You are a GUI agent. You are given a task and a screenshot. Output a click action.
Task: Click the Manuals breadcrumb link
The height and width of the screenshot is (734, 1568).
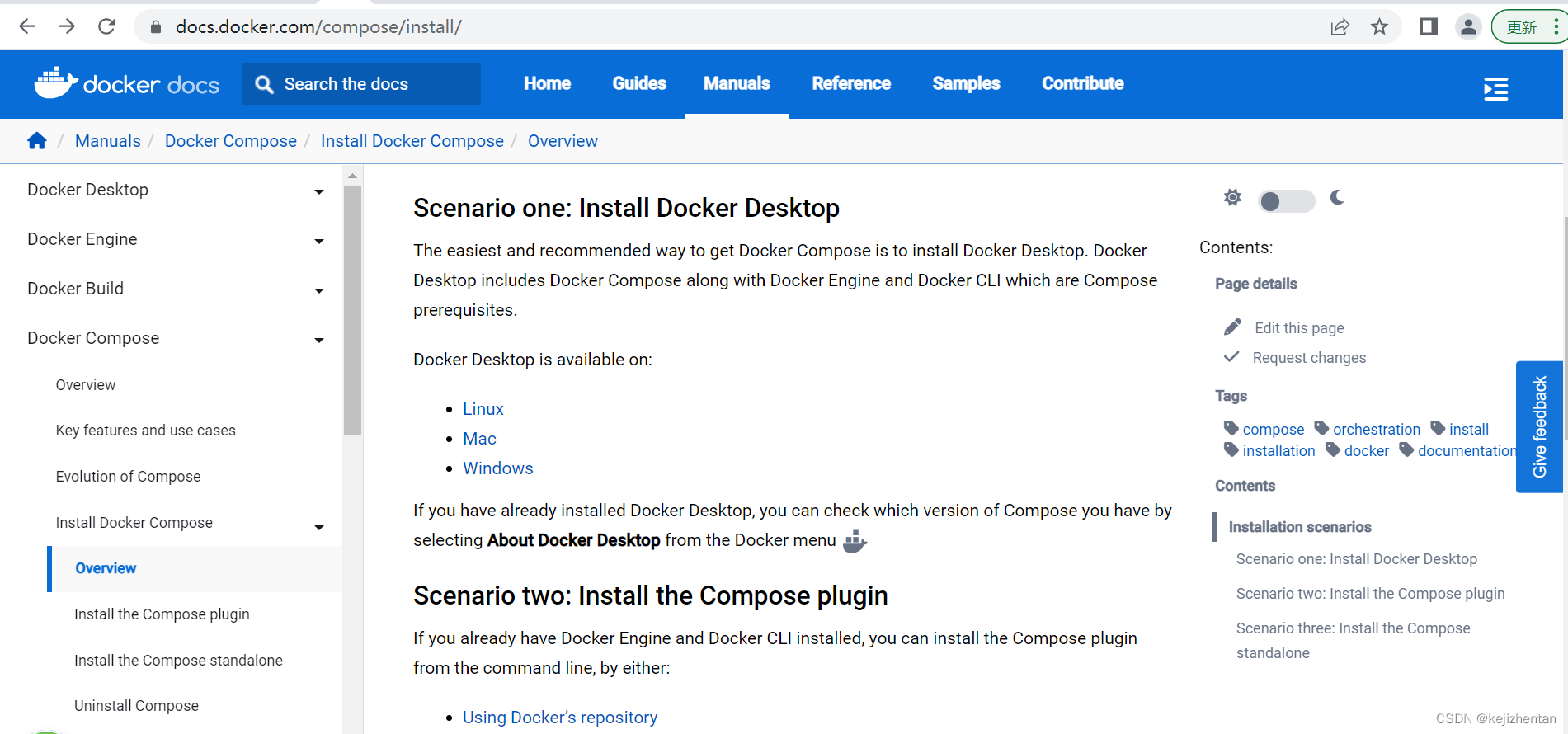(108, 141)
